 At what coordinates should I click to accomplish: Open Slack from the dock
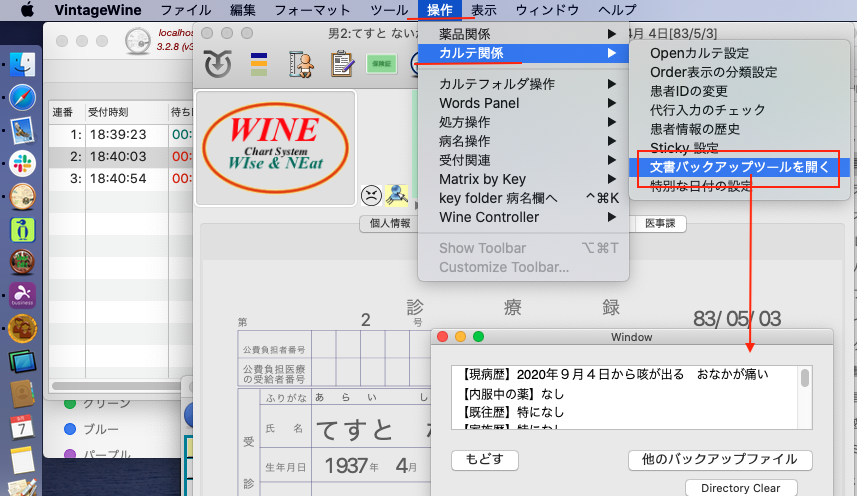(22, 165)
